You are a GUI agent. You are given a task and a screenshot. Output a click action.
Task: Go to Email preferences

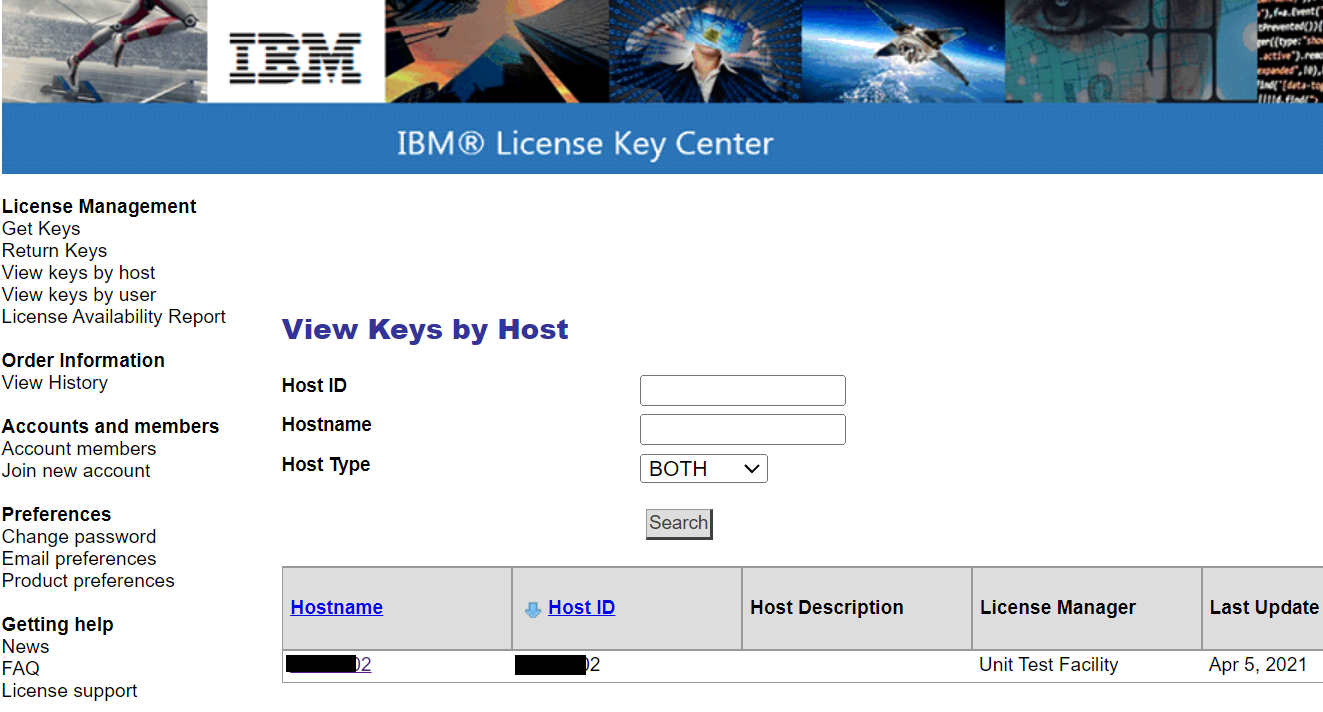click(79, 559)
